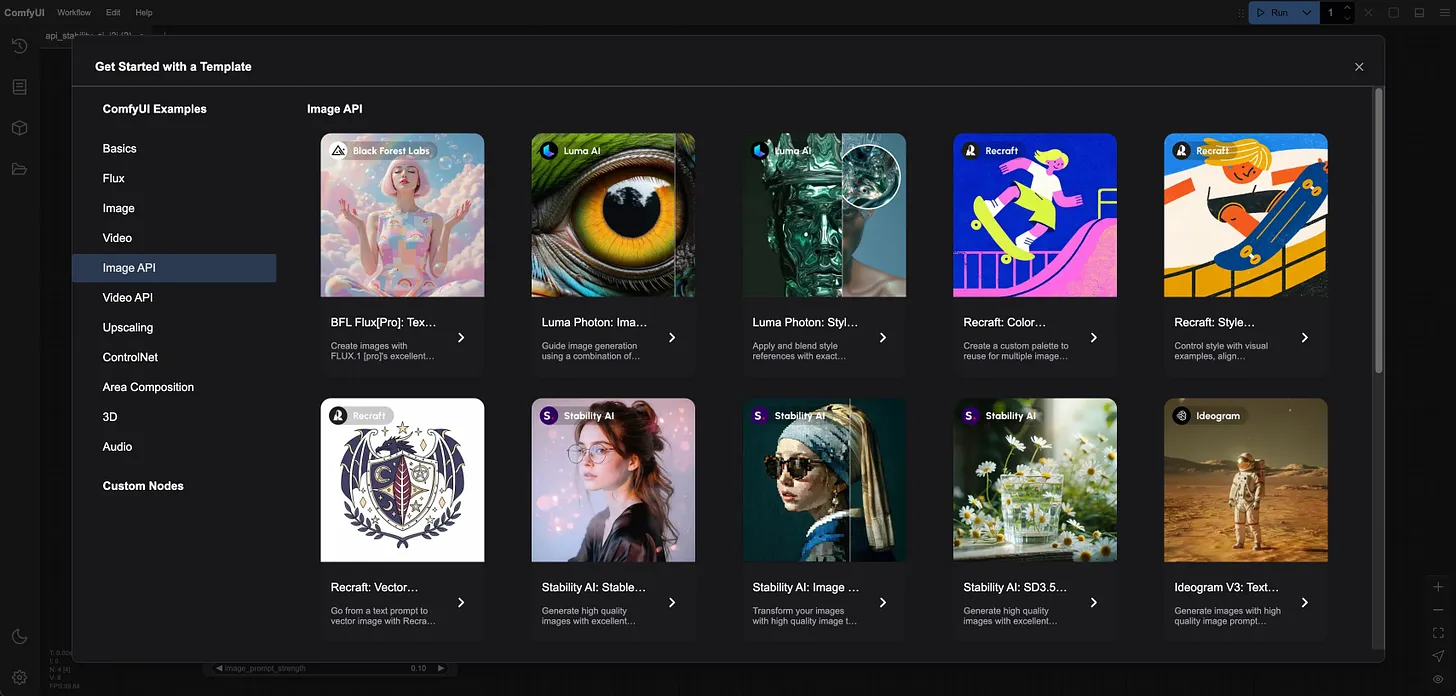Viewport: 1456px width, 696px height.
Task: Click the zoom in plus icon
Action: [1438, 587]
